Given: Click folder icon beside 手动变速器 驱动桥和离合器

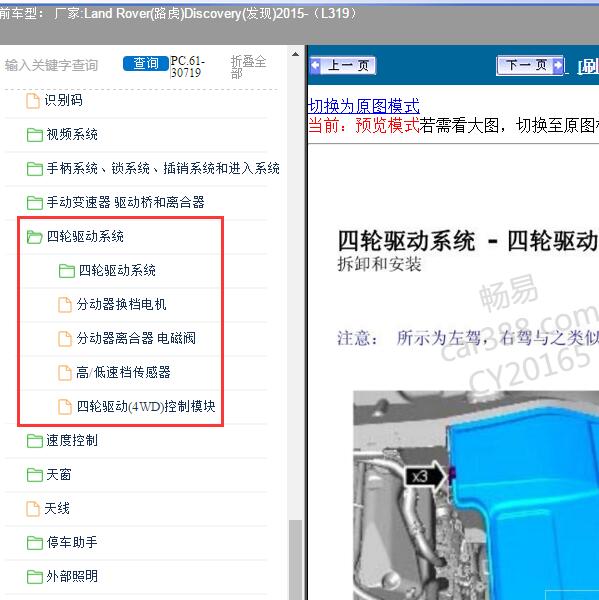Looking at the screenshot, I should pos(35,202).
